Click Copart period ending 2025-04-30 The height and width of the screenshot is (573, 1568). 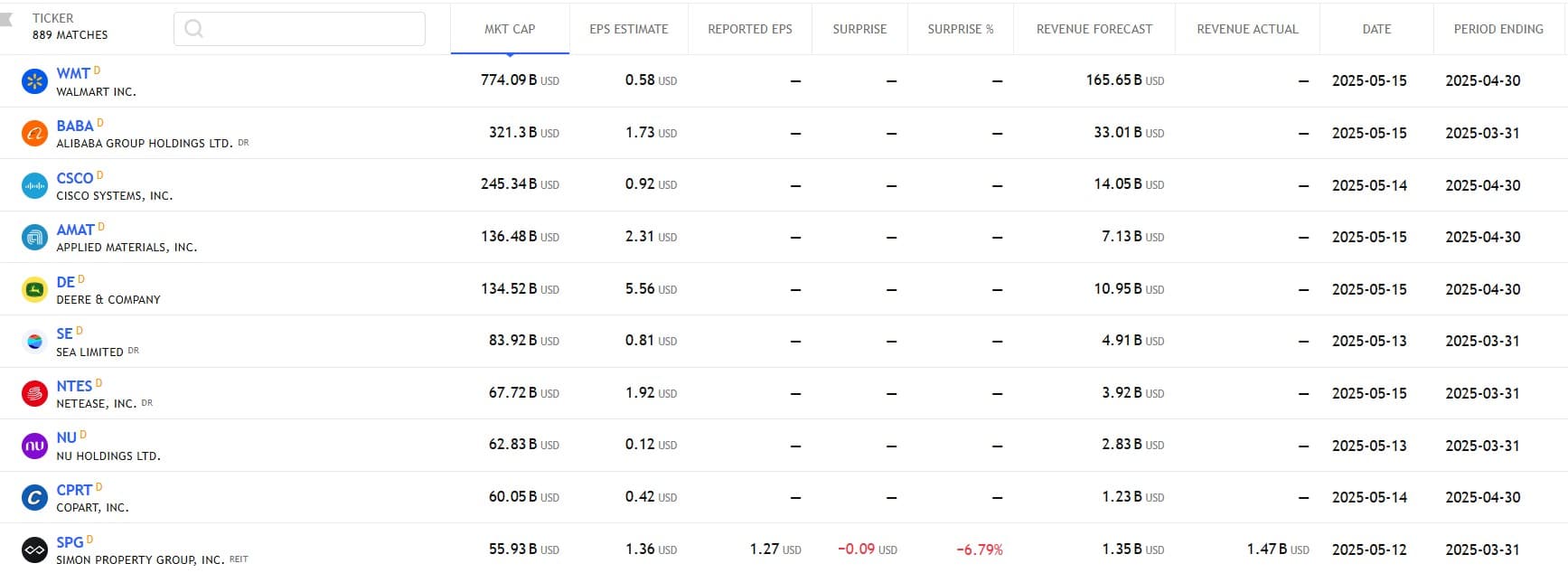click(1482, 497)
